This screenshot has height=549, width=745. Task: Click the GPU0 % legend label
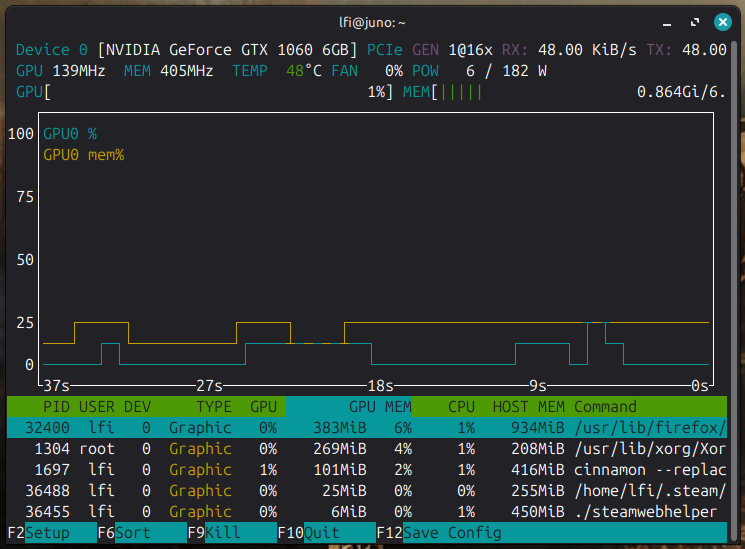coord(70,134)
